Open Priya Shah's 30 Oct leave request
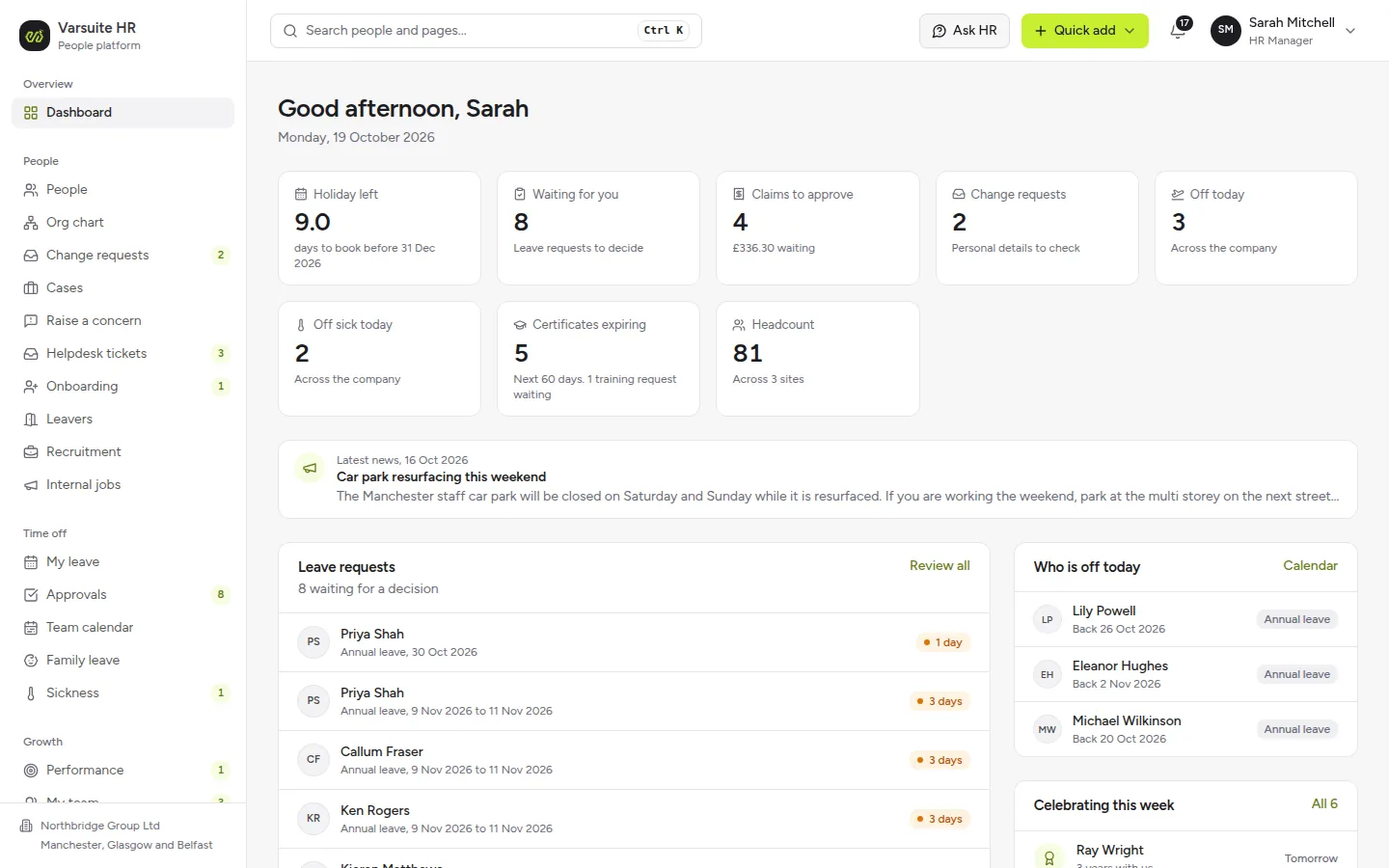The image size is (1389, 868). (x=634, y=642)
